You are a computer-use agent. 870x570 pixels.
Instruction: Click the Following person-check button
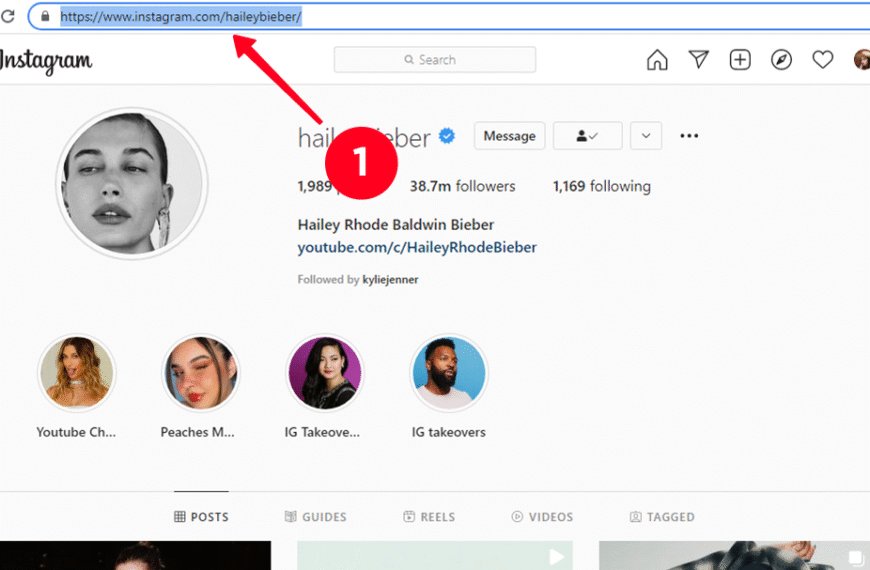588,136
